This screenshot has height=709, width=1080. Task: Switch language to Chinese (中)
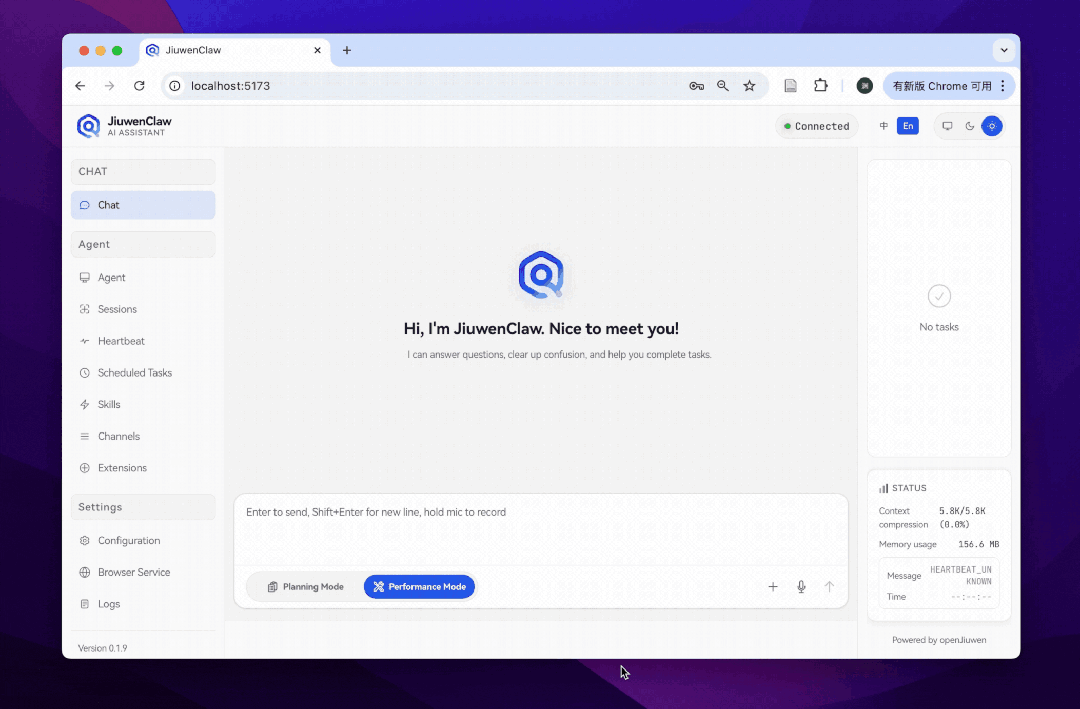tap(884, 126)
